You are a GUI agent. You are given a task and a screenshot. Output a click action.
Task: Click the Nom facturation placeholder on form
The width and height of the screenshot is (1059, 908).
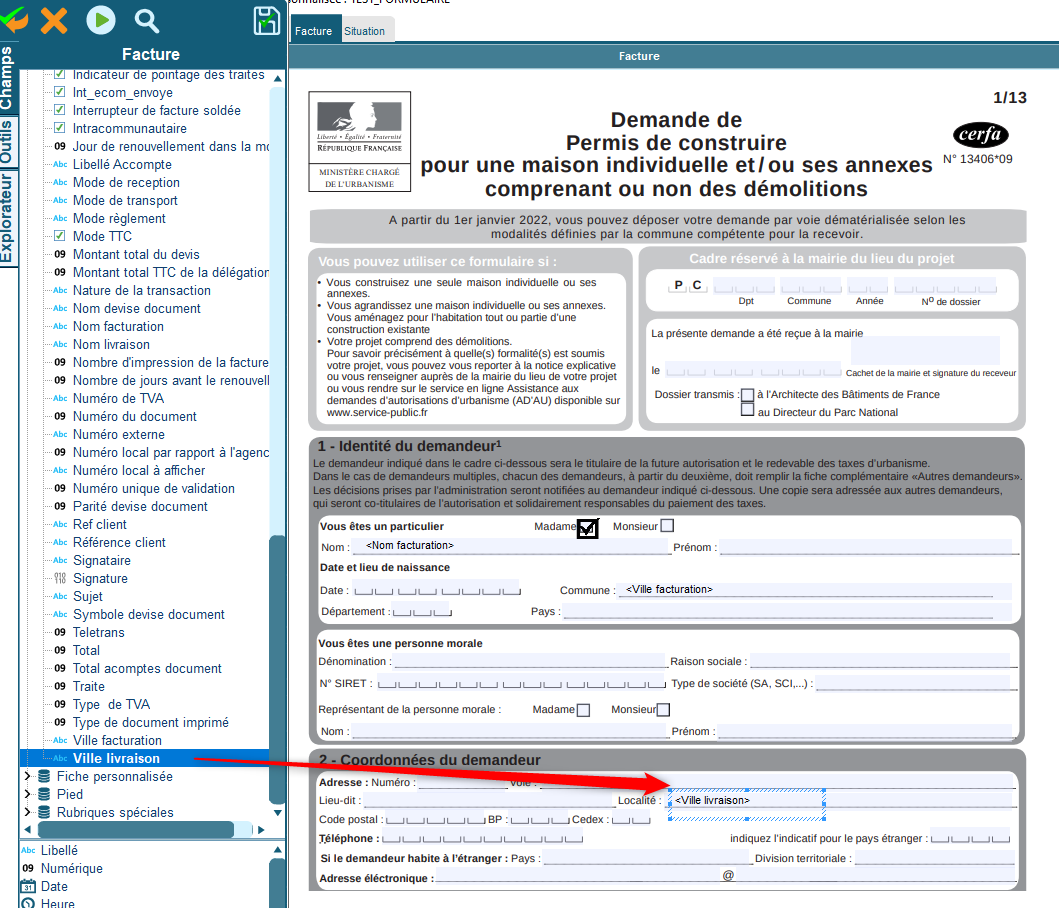409,545
